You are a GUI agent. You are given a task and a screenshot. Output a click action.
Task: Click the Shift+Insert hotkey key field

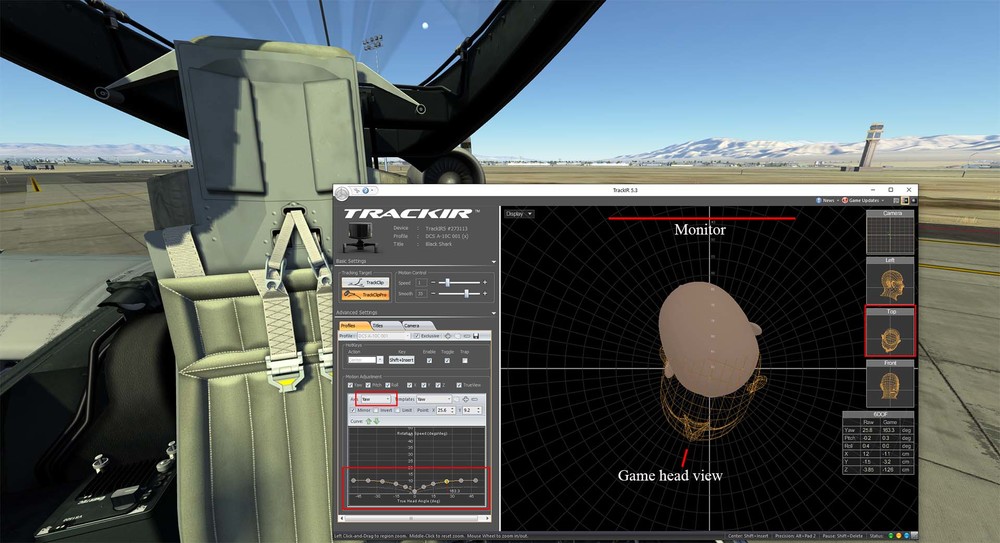(401, 360)
